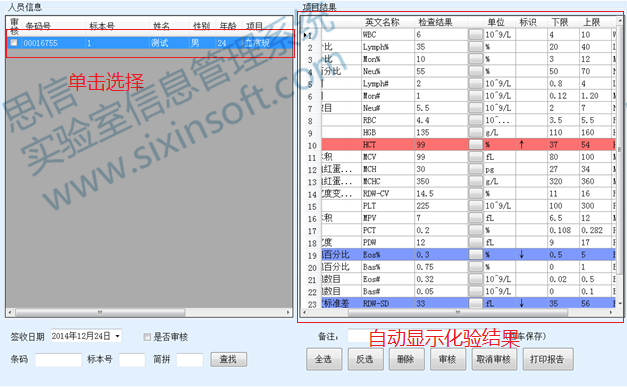This screenshot has height=387, width=627.
Task: Click the left arrow of the results horizontal scrollbar
Action: click(x=306, y=312)
